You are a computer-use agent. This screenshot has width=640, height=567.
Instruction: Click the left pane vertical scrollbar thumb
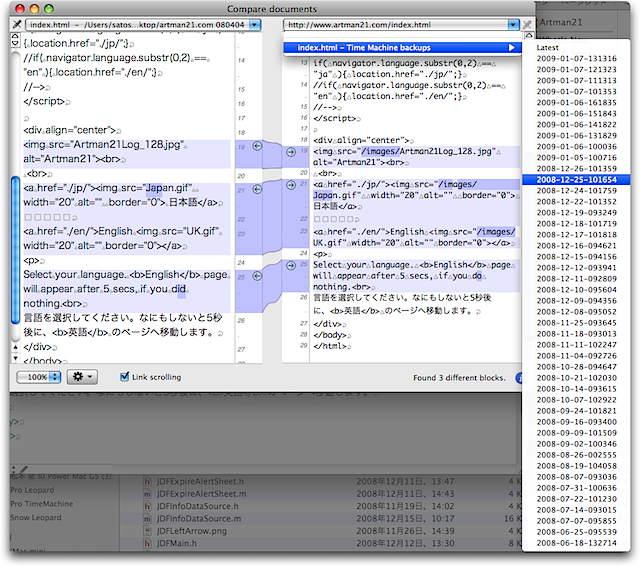(15, 250)
